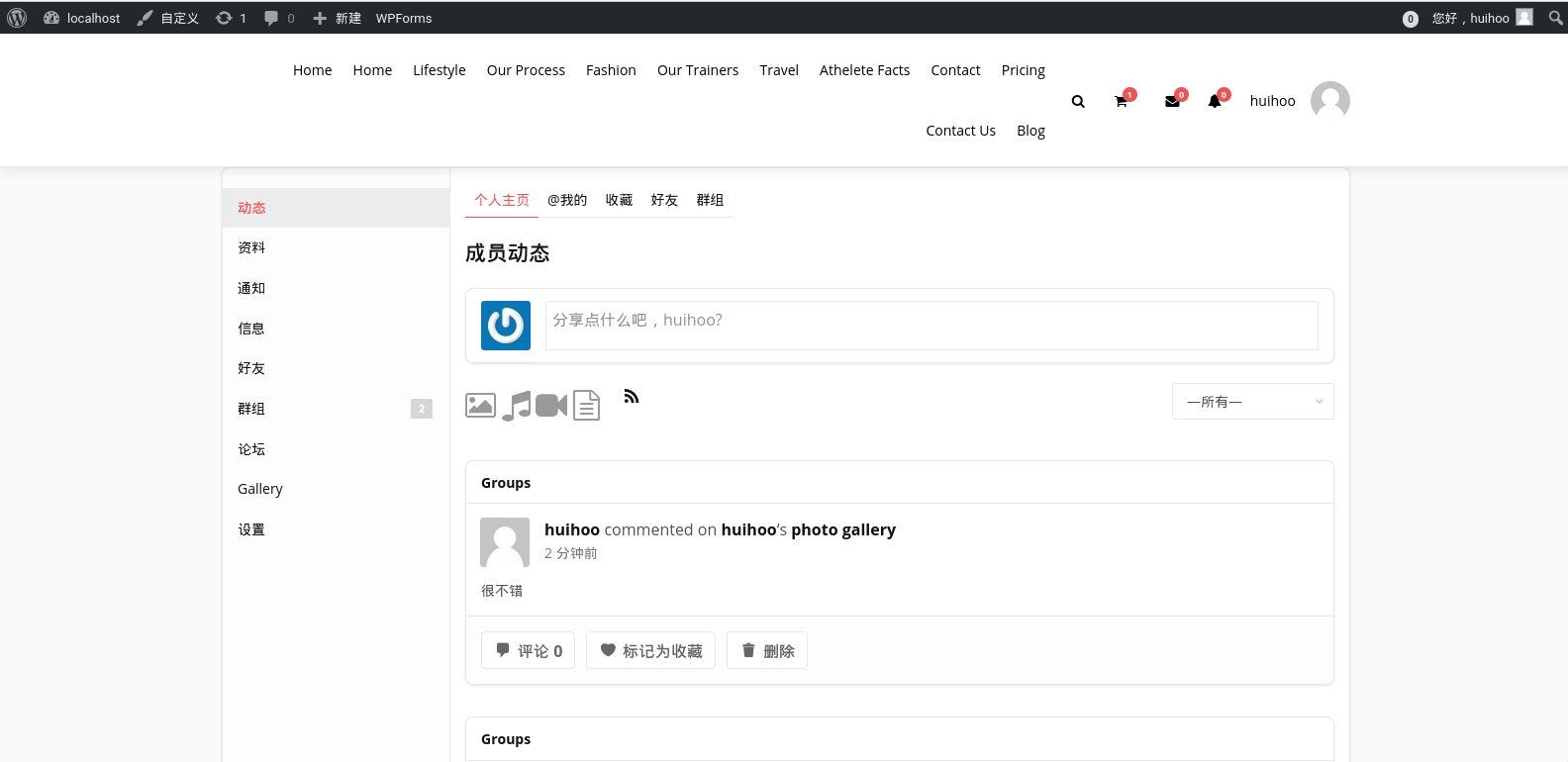Click the document upload icon
Image resolution: width=1568 pixels, height=762 pixels.
(x=587, y=405)
